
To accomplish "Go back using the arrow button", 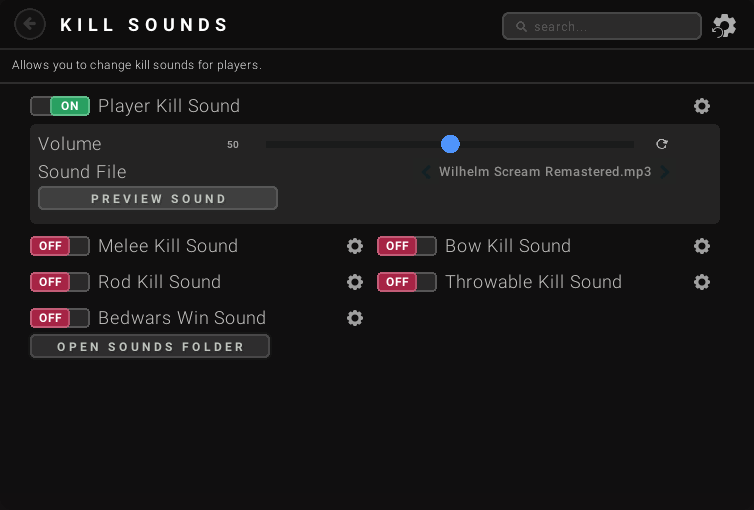I will (30, 24).
